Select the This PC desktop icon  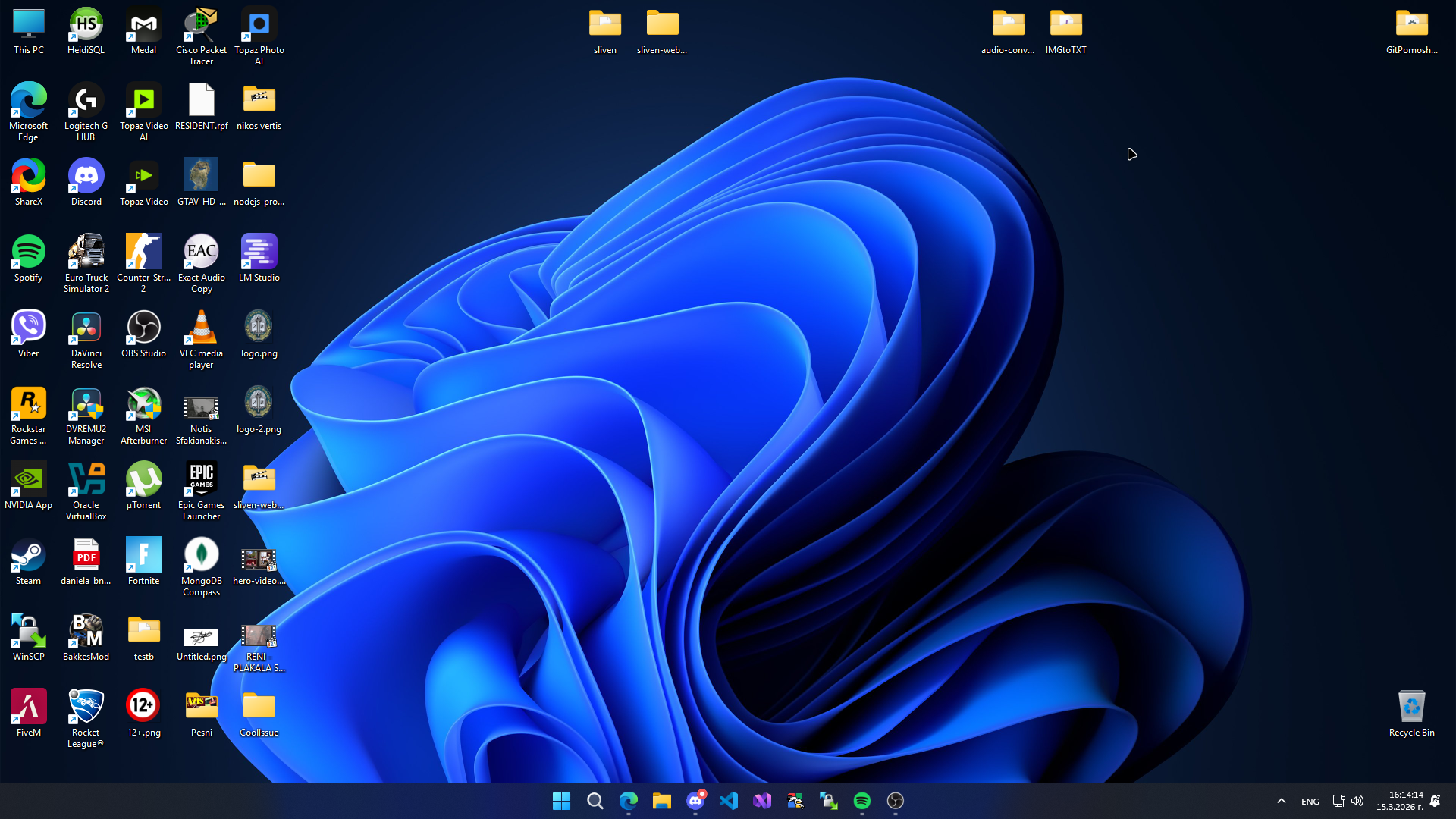[29, 32]
